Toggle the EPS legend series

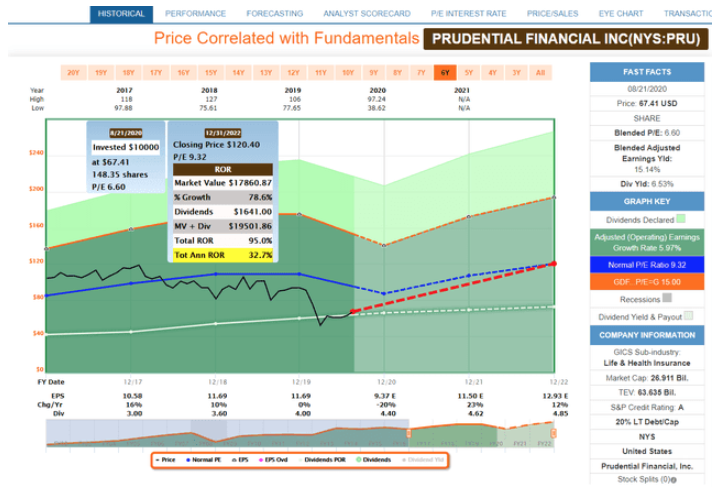point(240,460)
